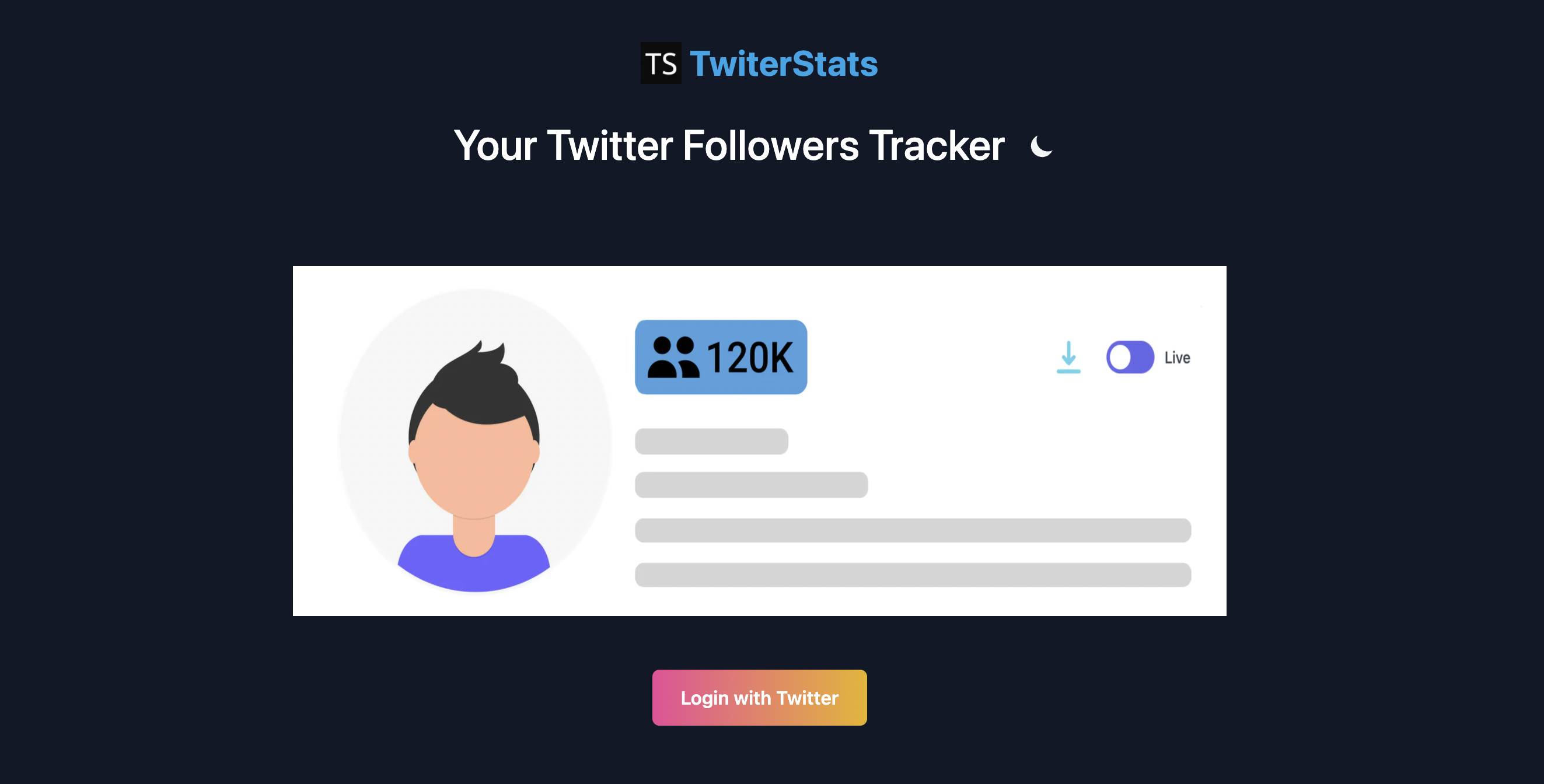This screenshot has width=1544, height=784.
Task: Open the TwiterStats home link
Action: tap(783, 64)
